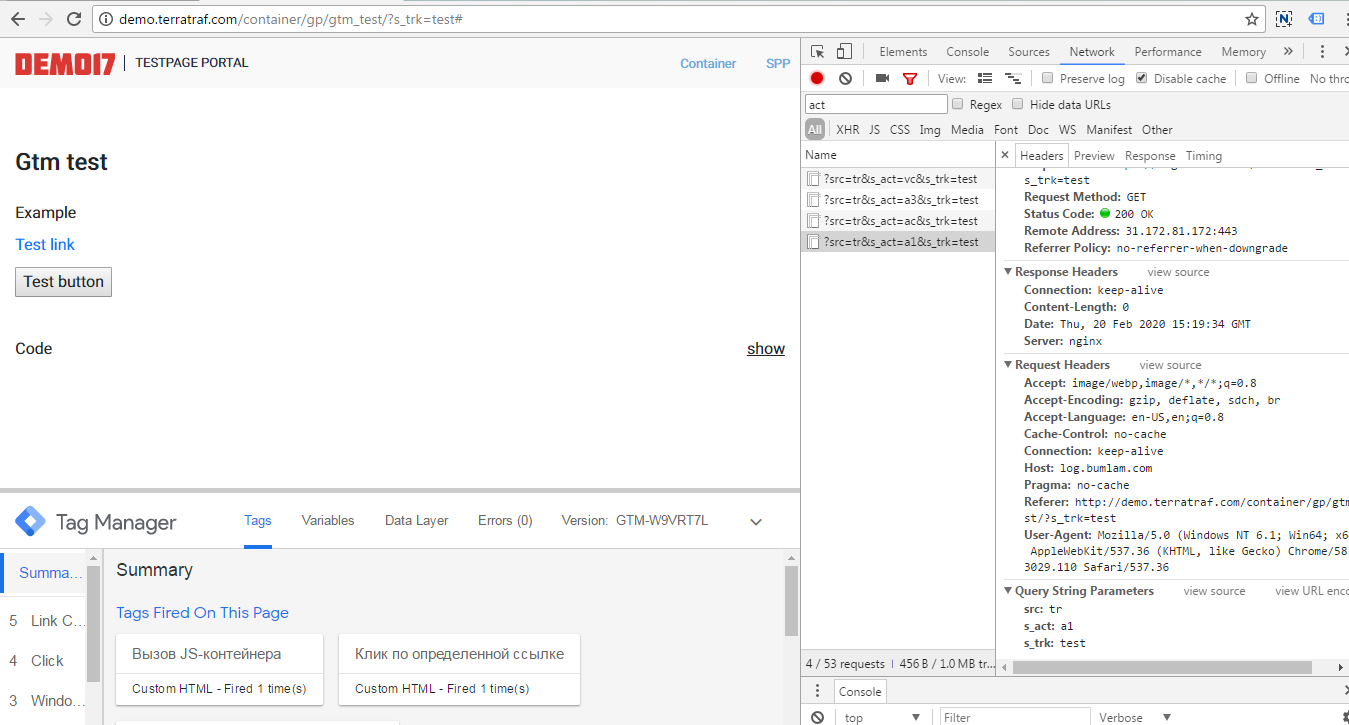This screenshot has width=1349, height=725.
Task: Toggle the red network filter icon
Action: coord(910,78)
